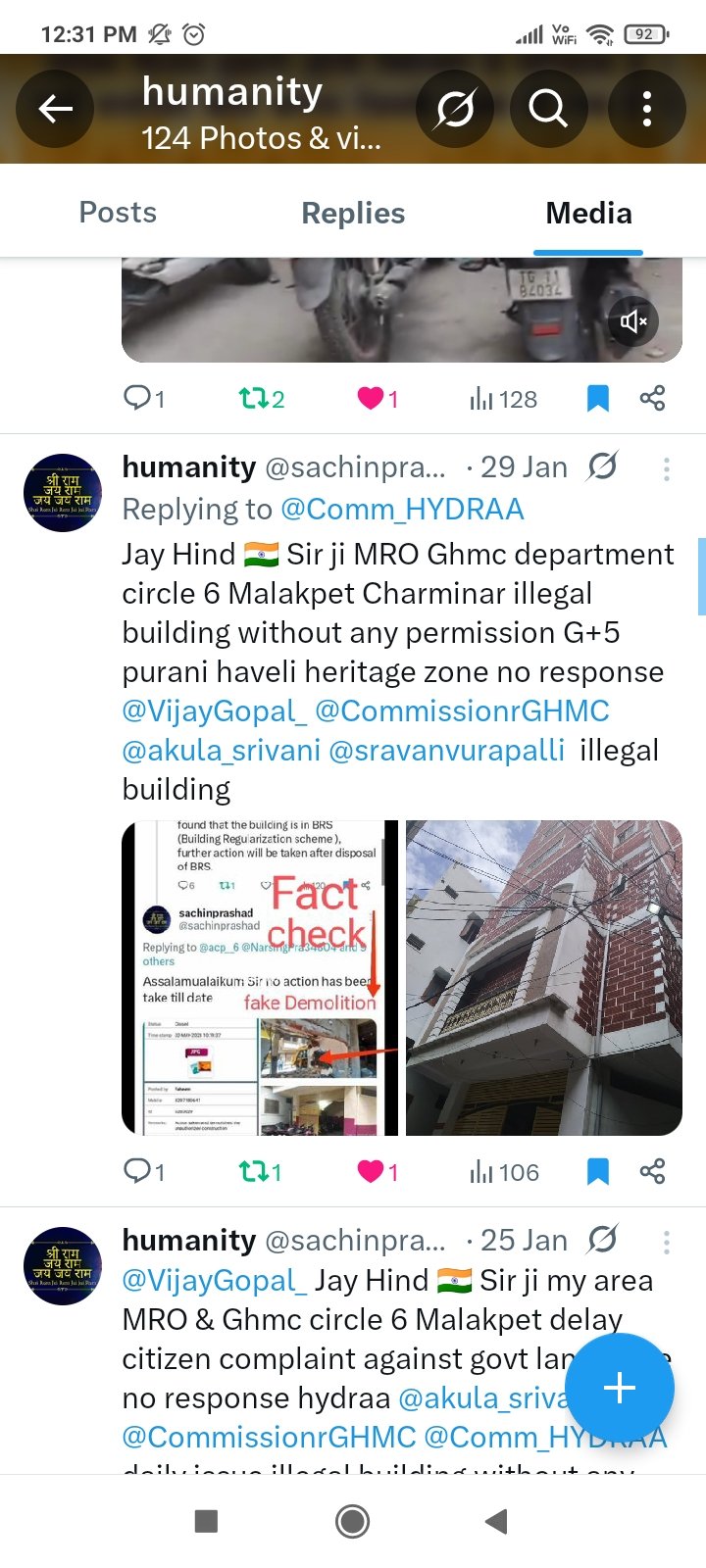
Task: Like the 29 Jan post
Action: coord(378,1172)
